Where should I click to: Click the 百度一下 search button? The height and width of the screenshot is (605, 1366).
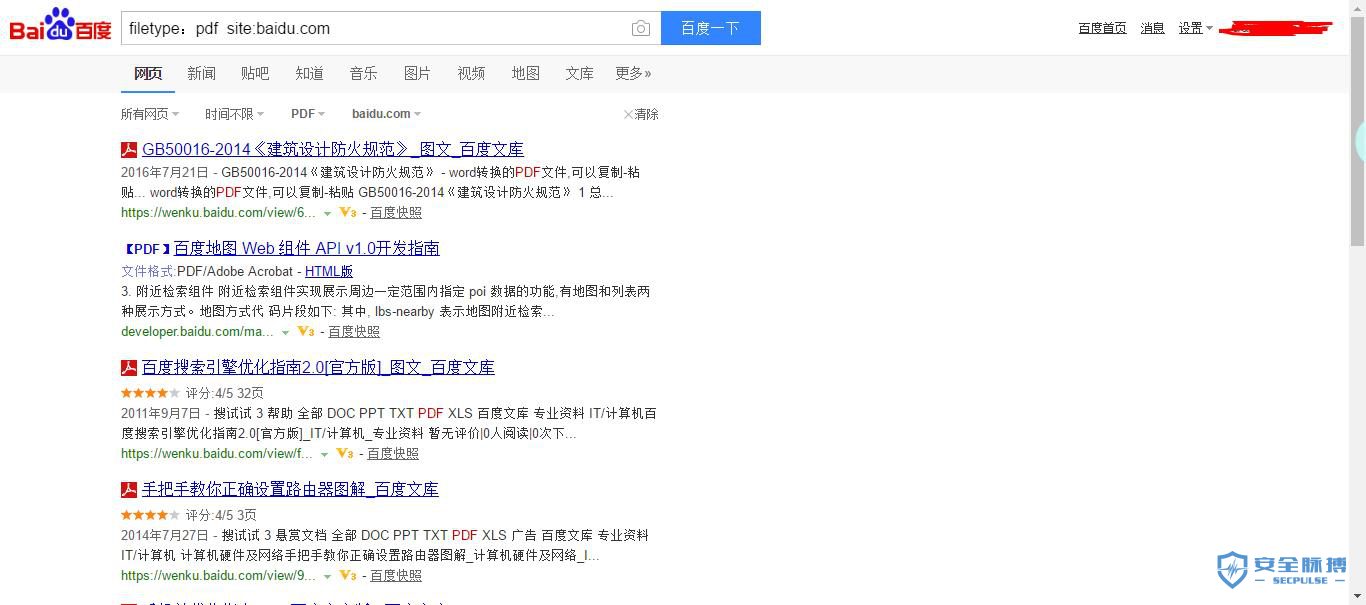(711, 28)
